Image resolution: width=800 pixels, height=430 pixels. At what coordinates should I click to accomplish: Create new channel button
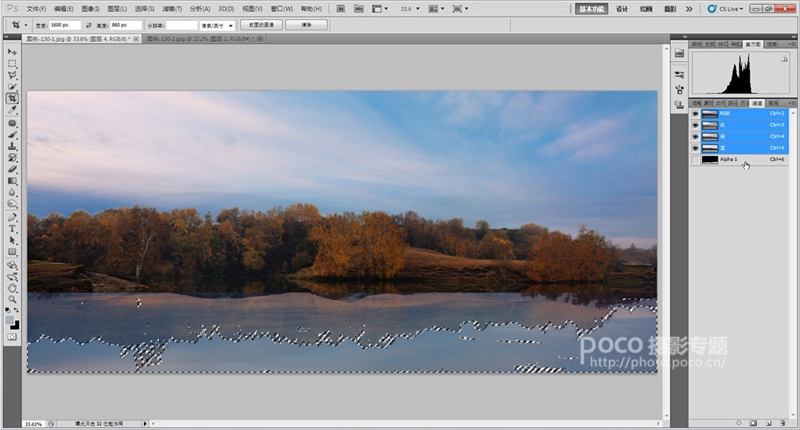coord(768,423)
